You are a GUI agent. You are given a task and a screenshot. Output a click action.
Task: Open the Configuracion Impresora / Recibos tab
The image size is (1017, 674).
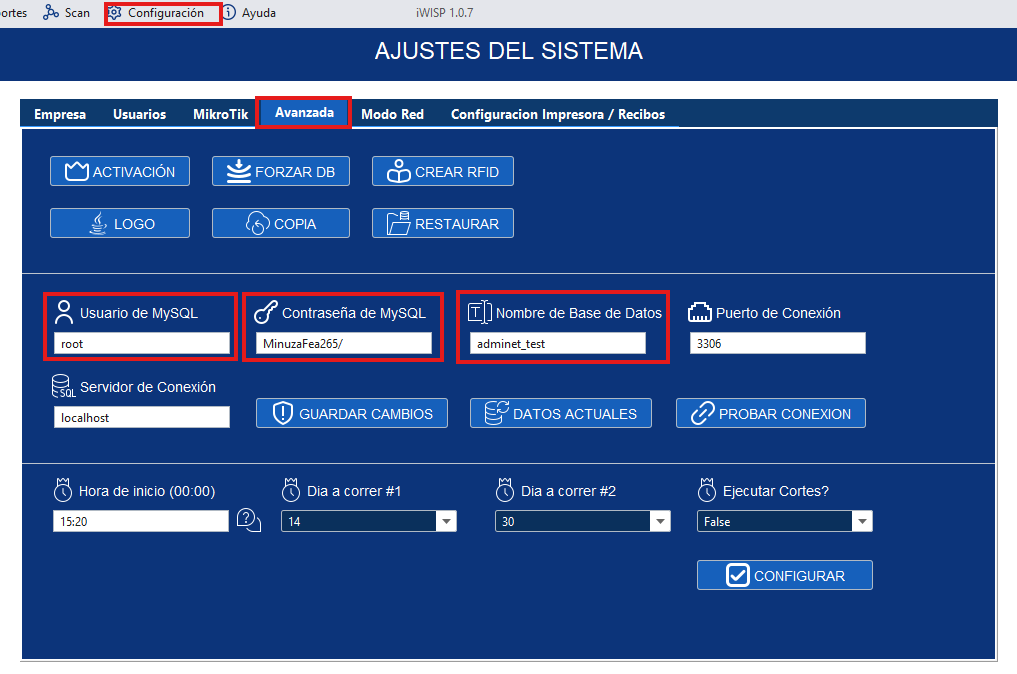(557, 114)
